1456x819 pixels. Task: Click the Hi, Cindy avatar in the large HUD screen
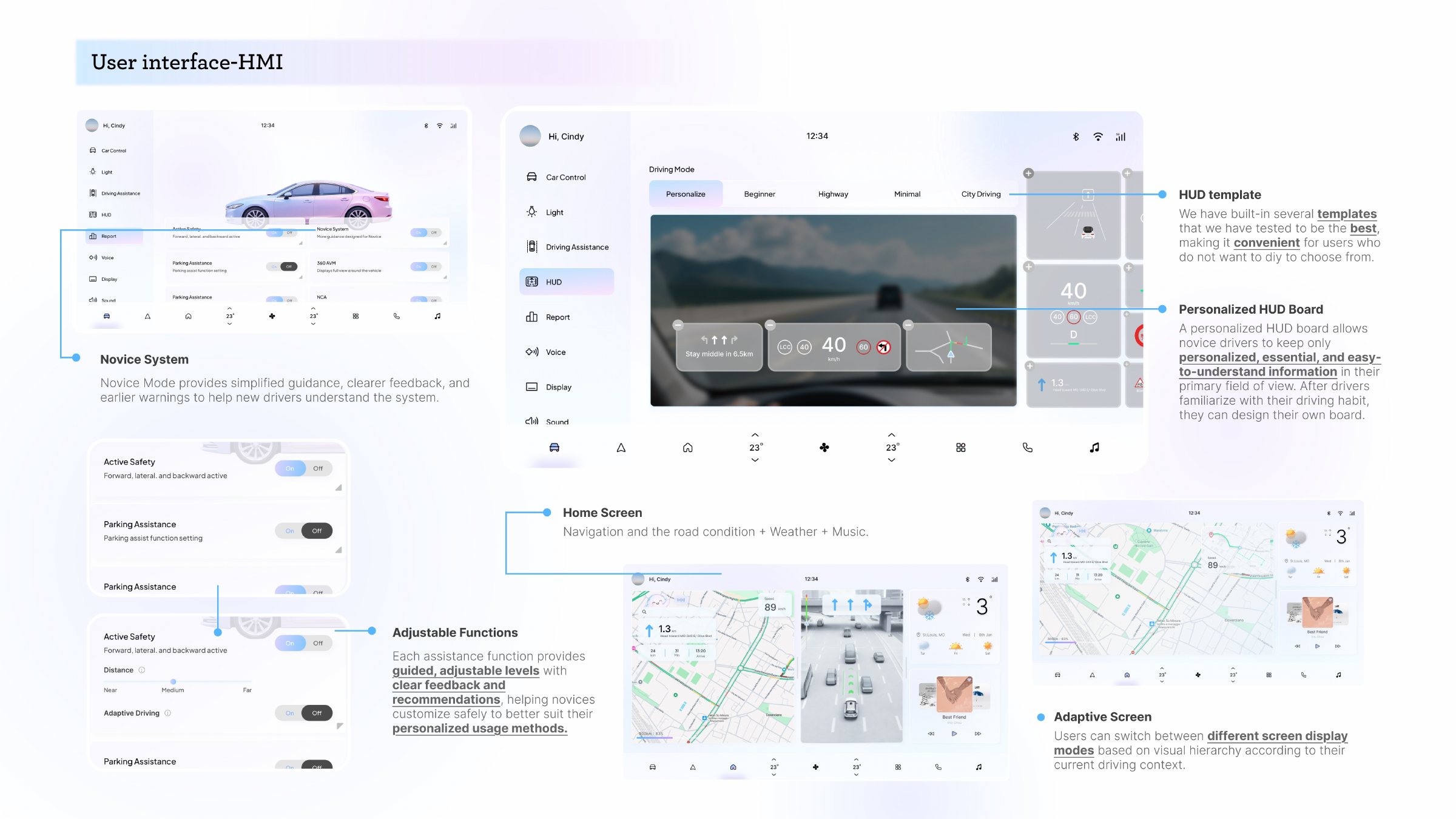coord(530,136)
